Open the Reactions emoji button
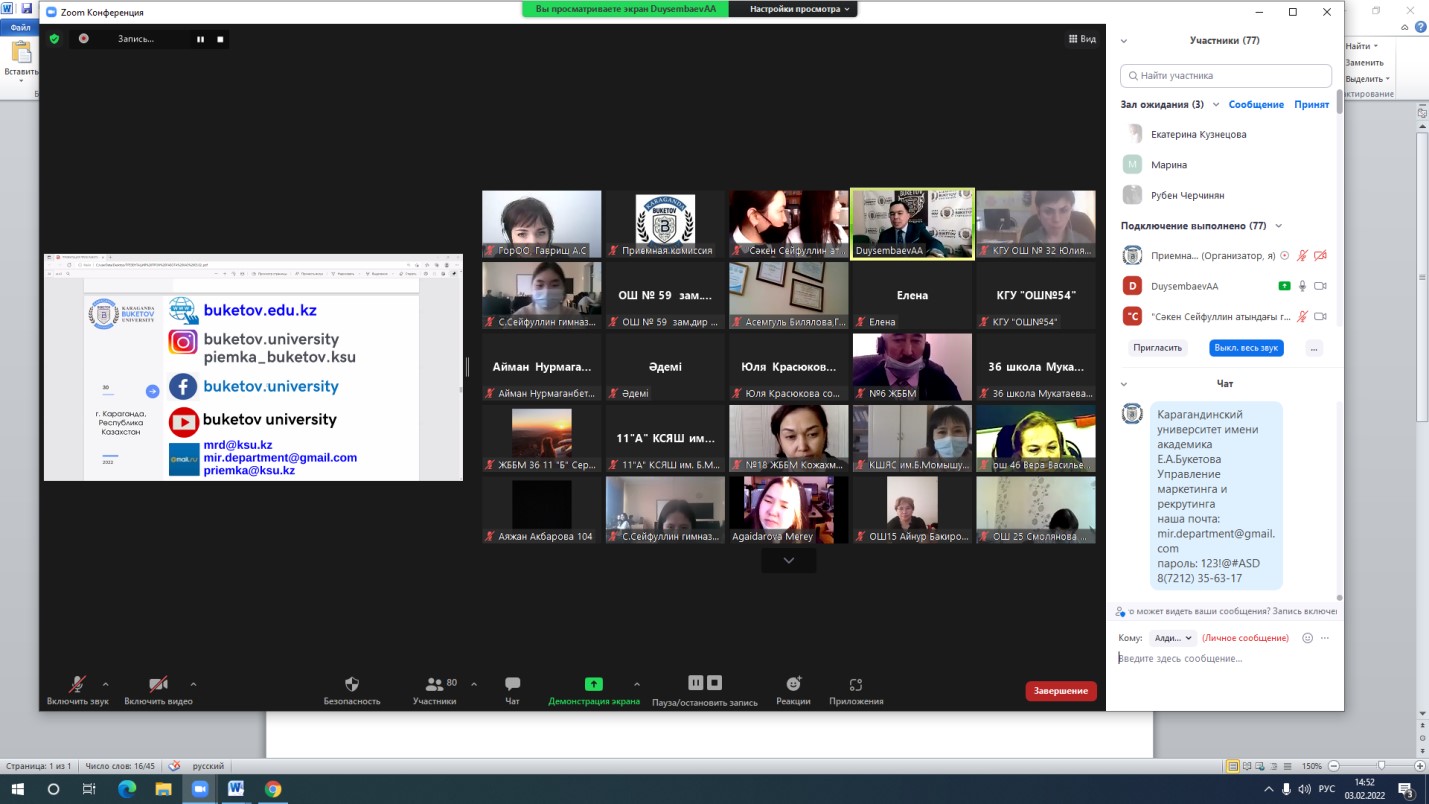This screenshot has height=804, width=1429. click(793, 685)
